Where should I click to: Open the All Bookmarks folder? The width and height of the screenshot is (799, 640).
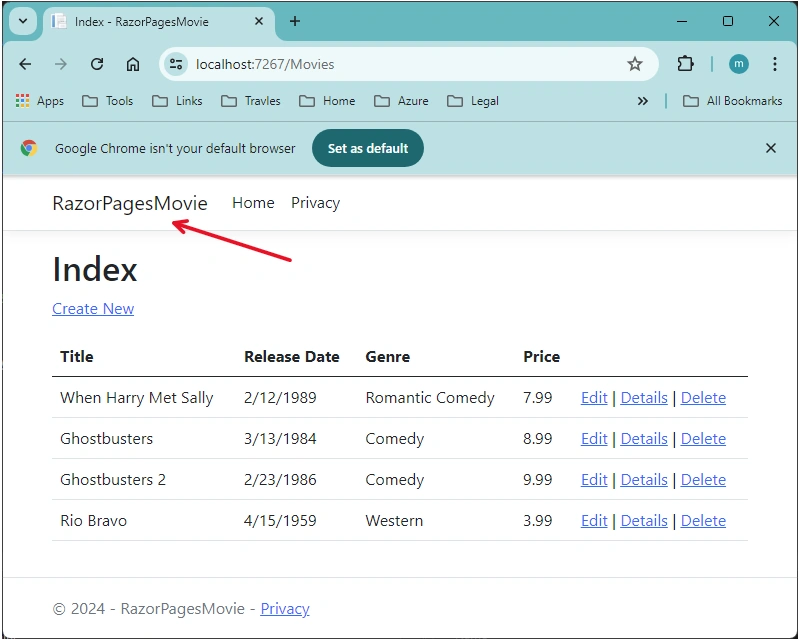(x=732, y=101)
